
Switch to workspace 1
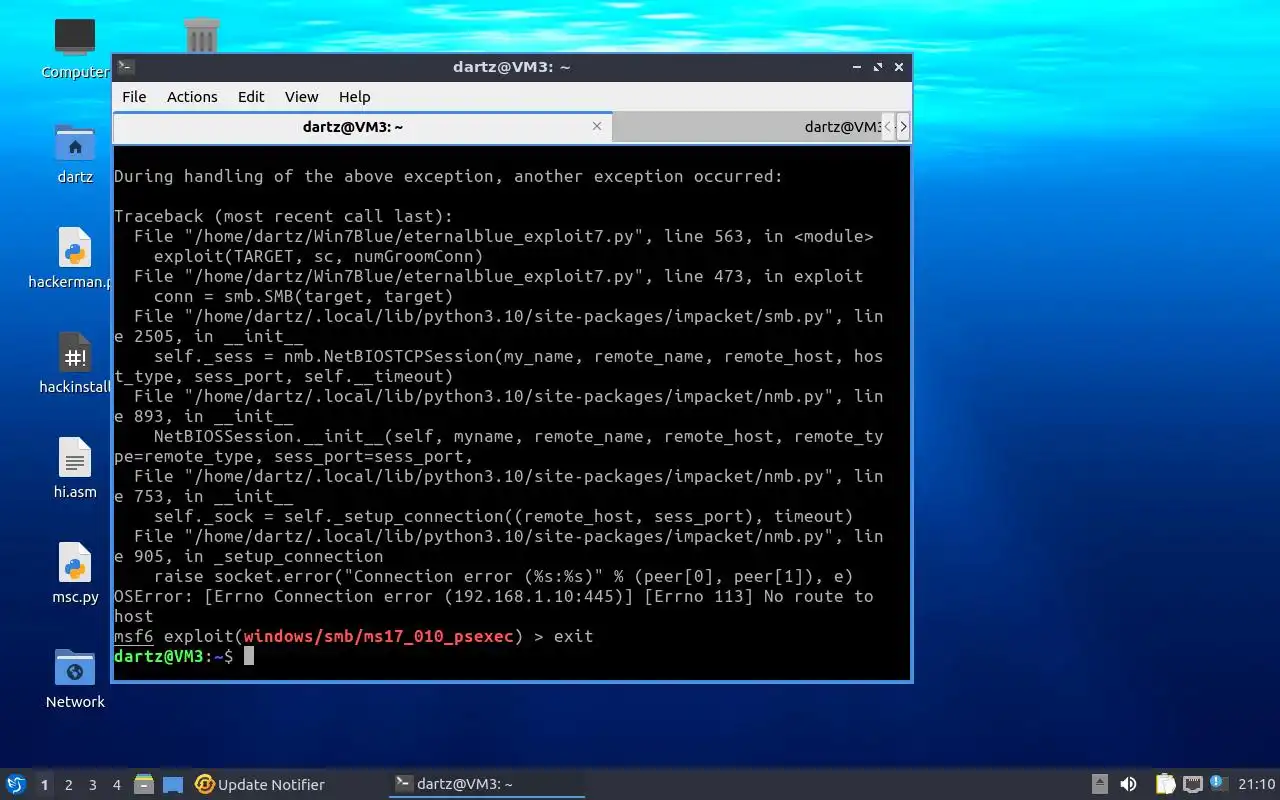click(44, 785)
